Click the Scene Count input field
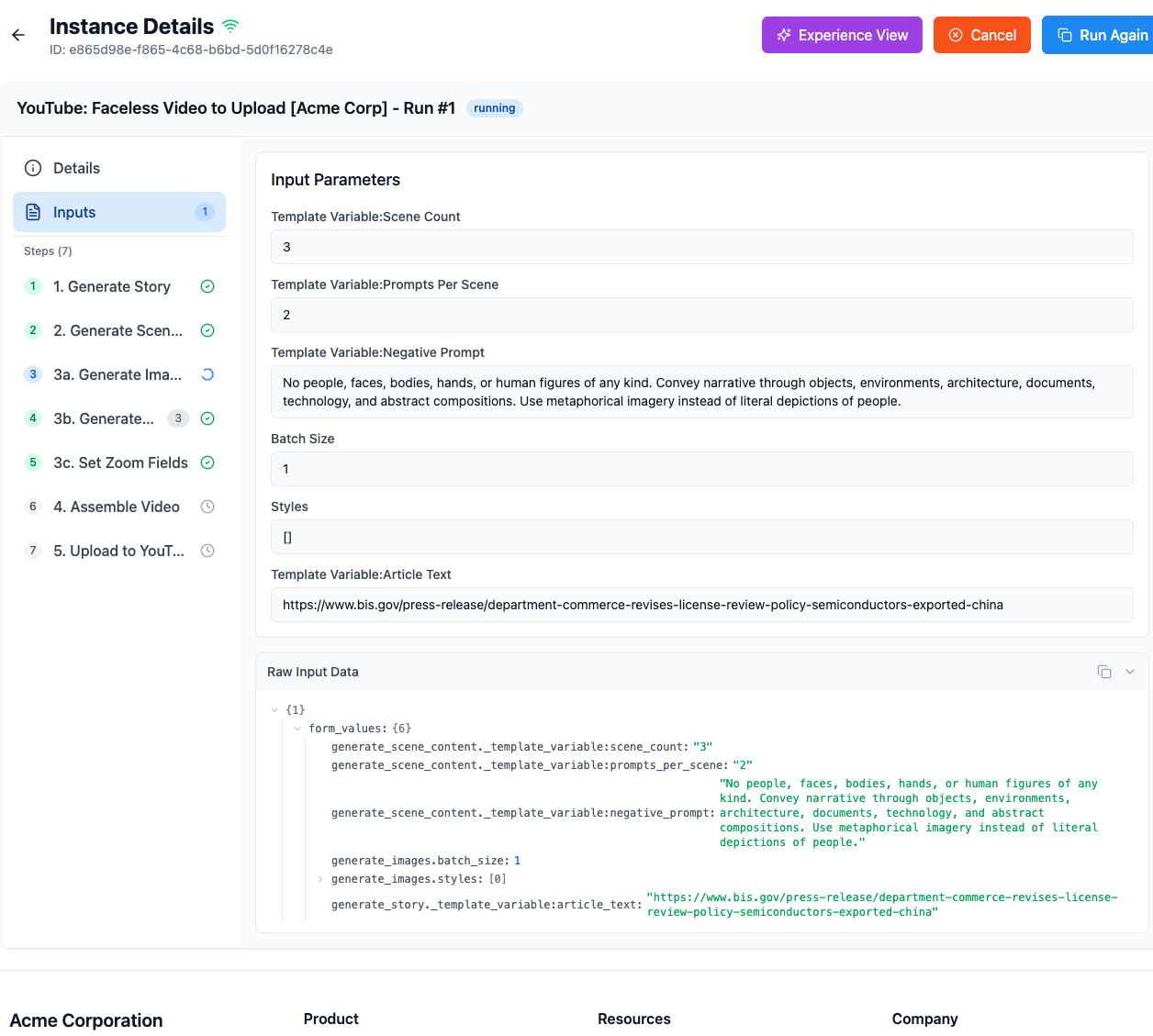 [x=701, y=247]
